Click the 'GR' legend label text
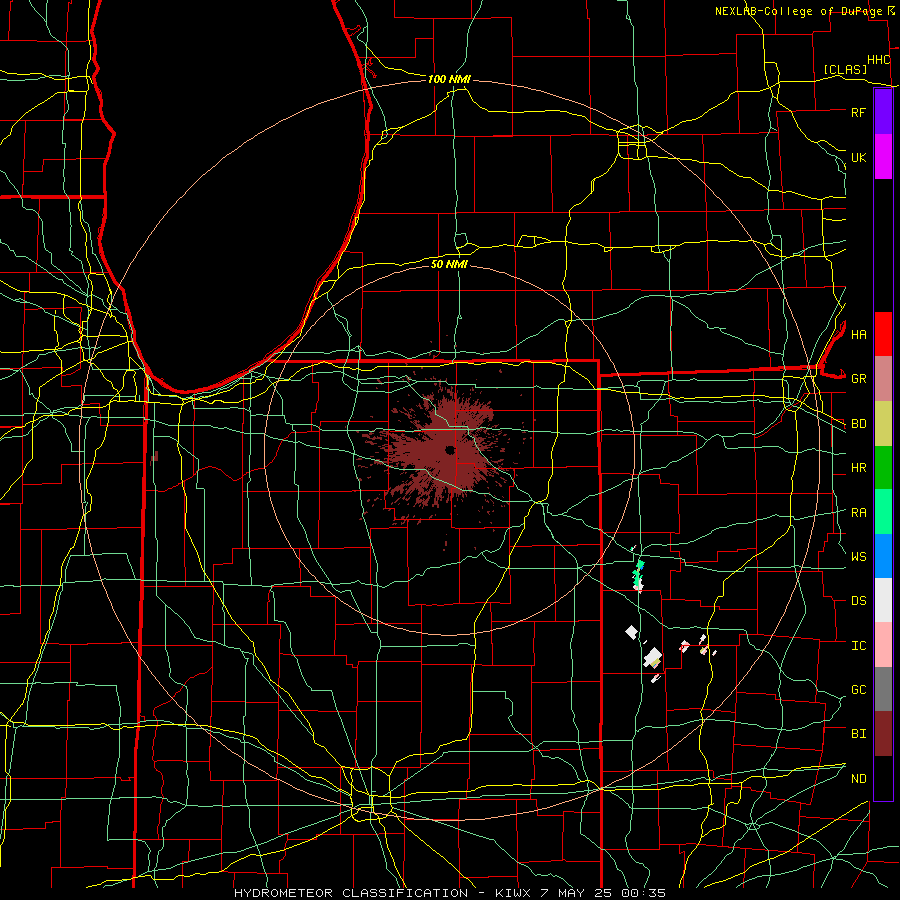Image resolution: width=900 pixels, height=900 pixels. 858,379
